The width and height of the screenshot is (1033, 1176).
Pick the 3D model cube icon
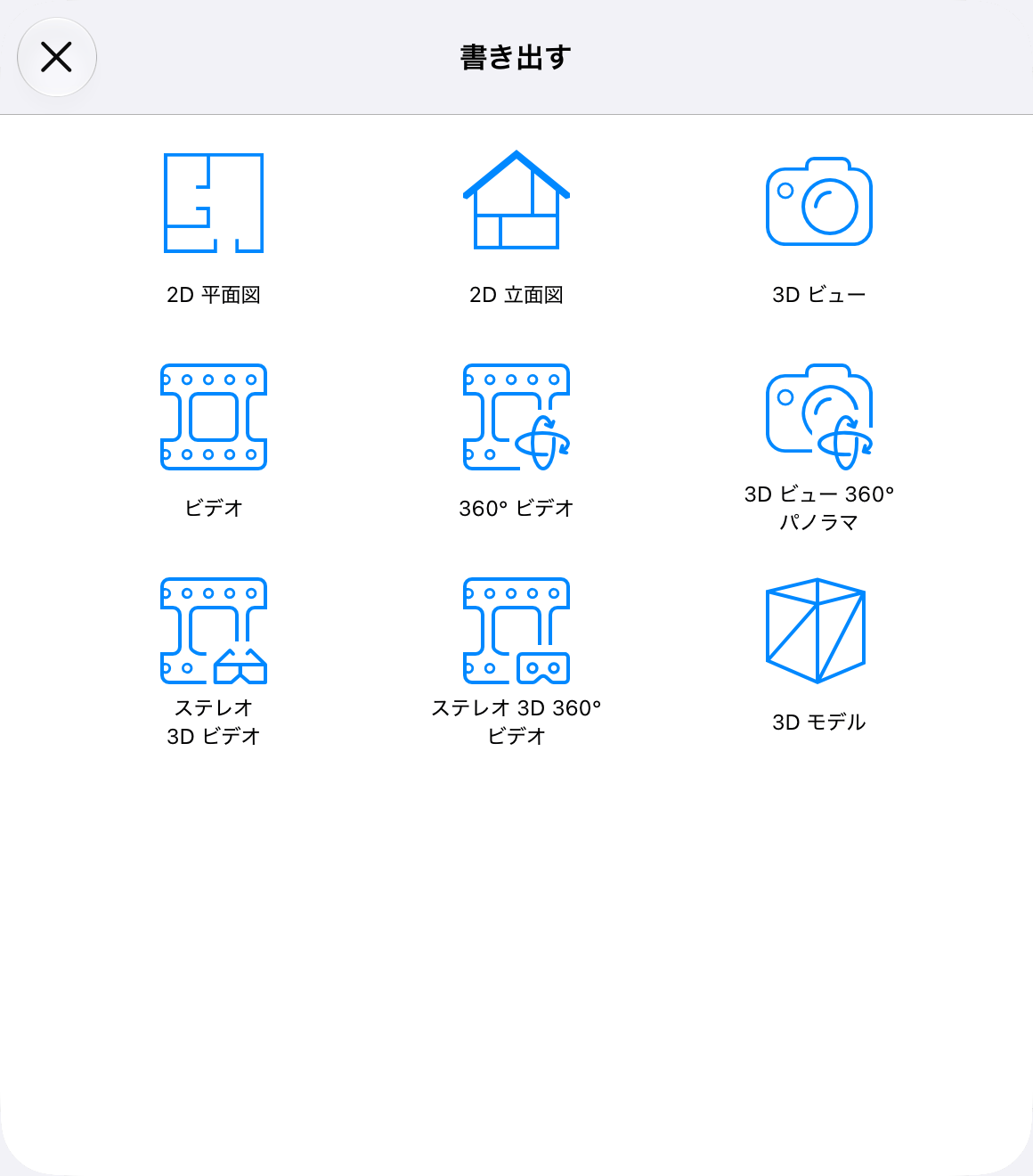coord(817,631)
